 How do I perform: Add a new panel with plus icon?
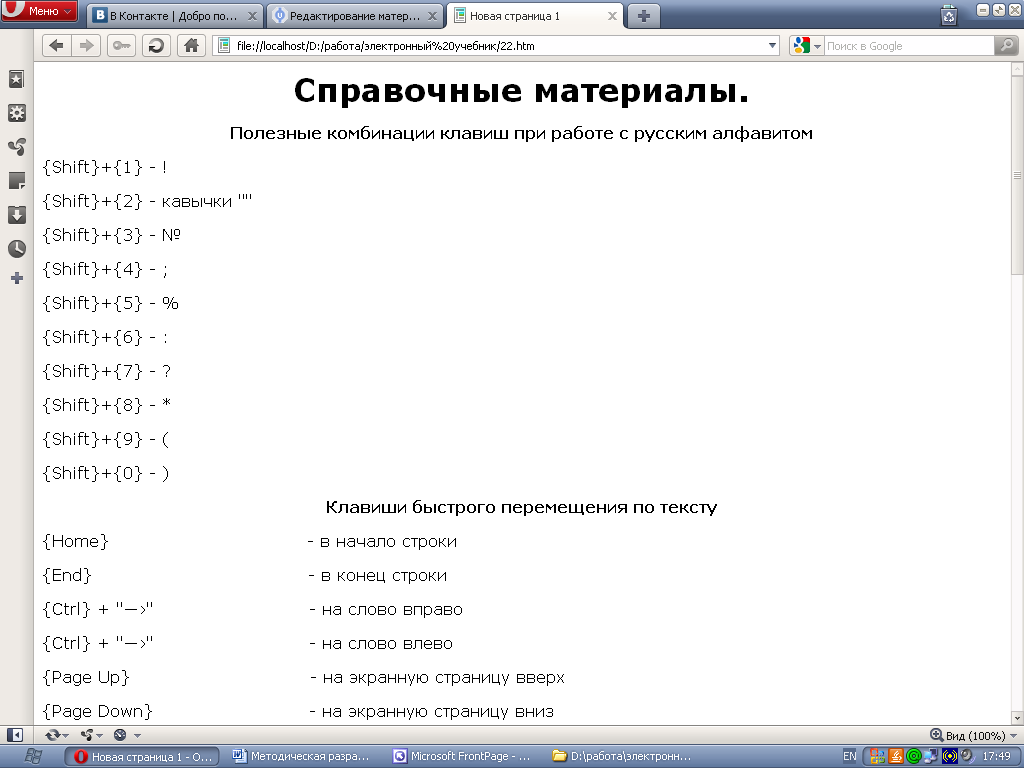click(x=16, y=279)
